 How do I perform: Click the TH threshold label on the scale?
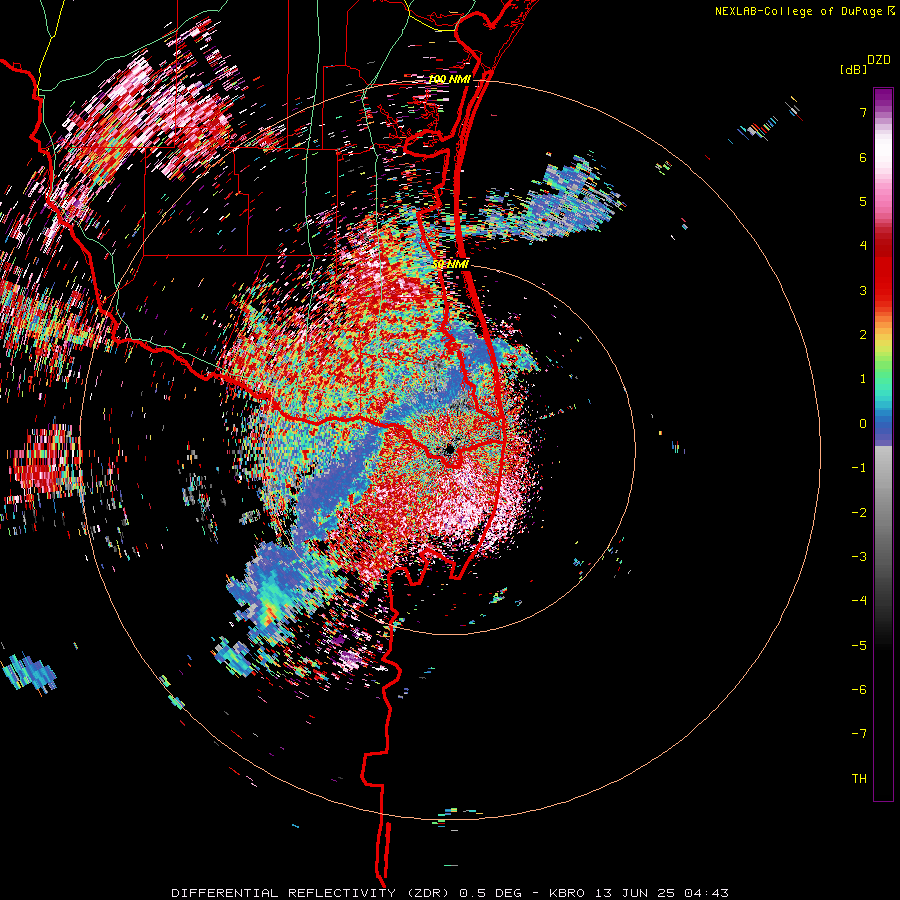click(859, 779)
